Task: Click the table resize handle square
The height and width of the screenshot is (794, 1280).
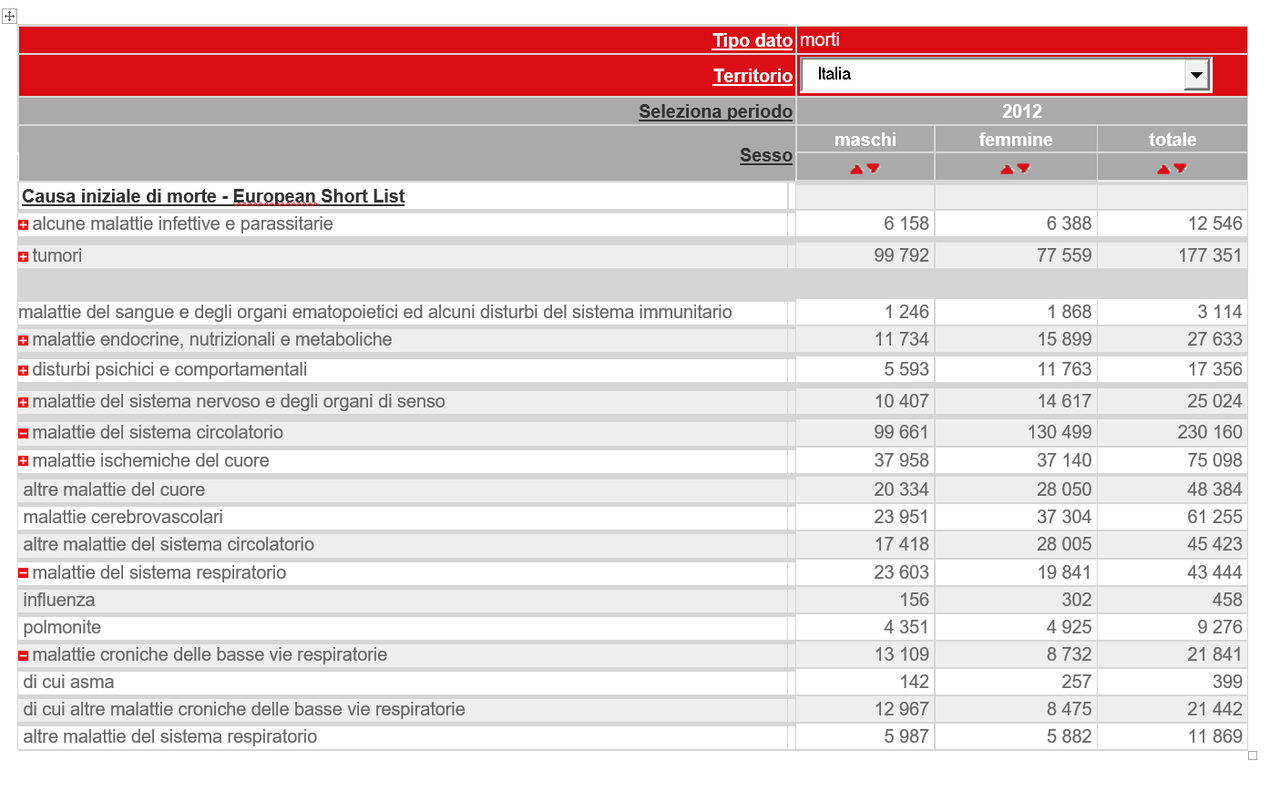Action: pyautogui.click(x=1253, y=756)
